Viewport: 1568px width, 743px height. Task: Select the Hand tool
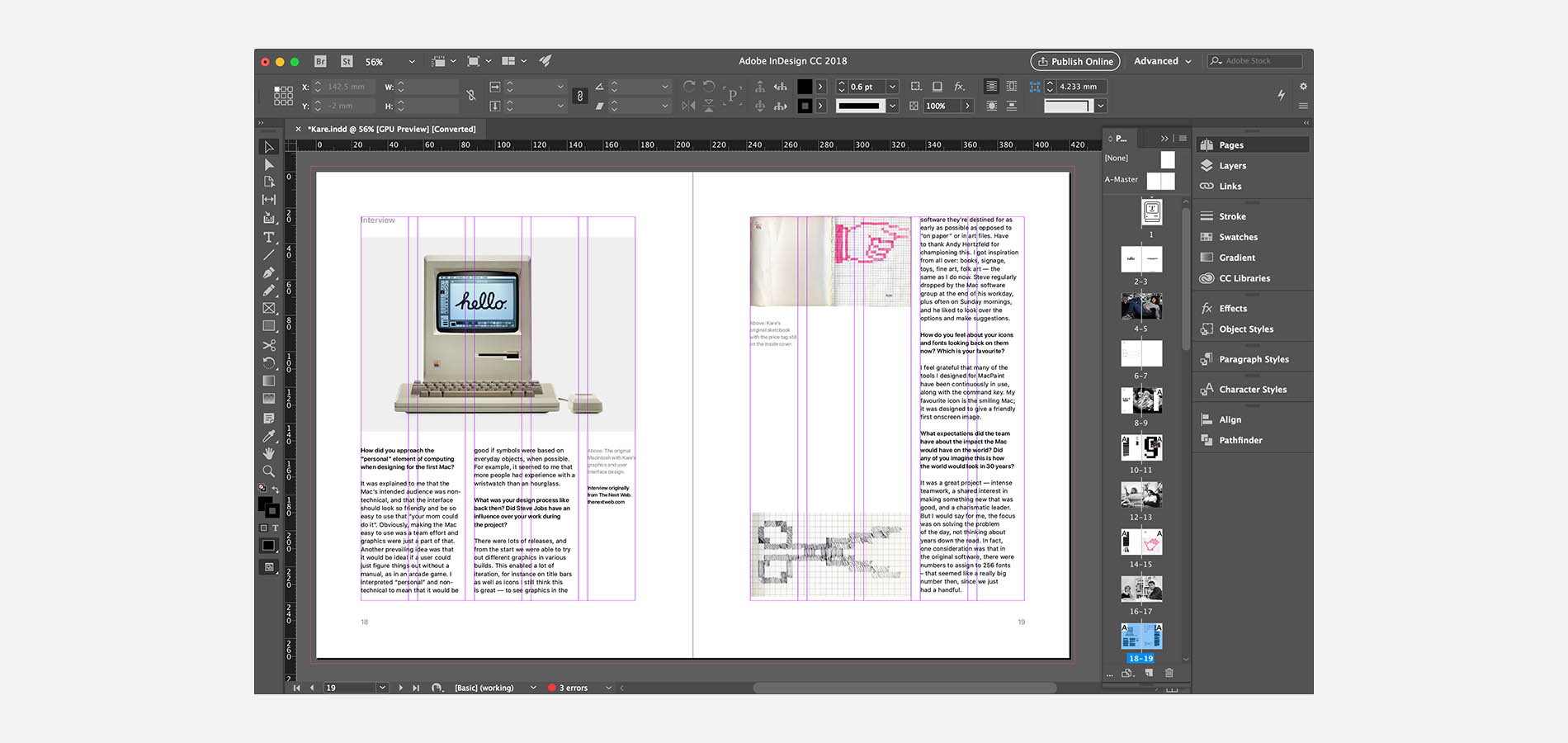coord(269,453)
